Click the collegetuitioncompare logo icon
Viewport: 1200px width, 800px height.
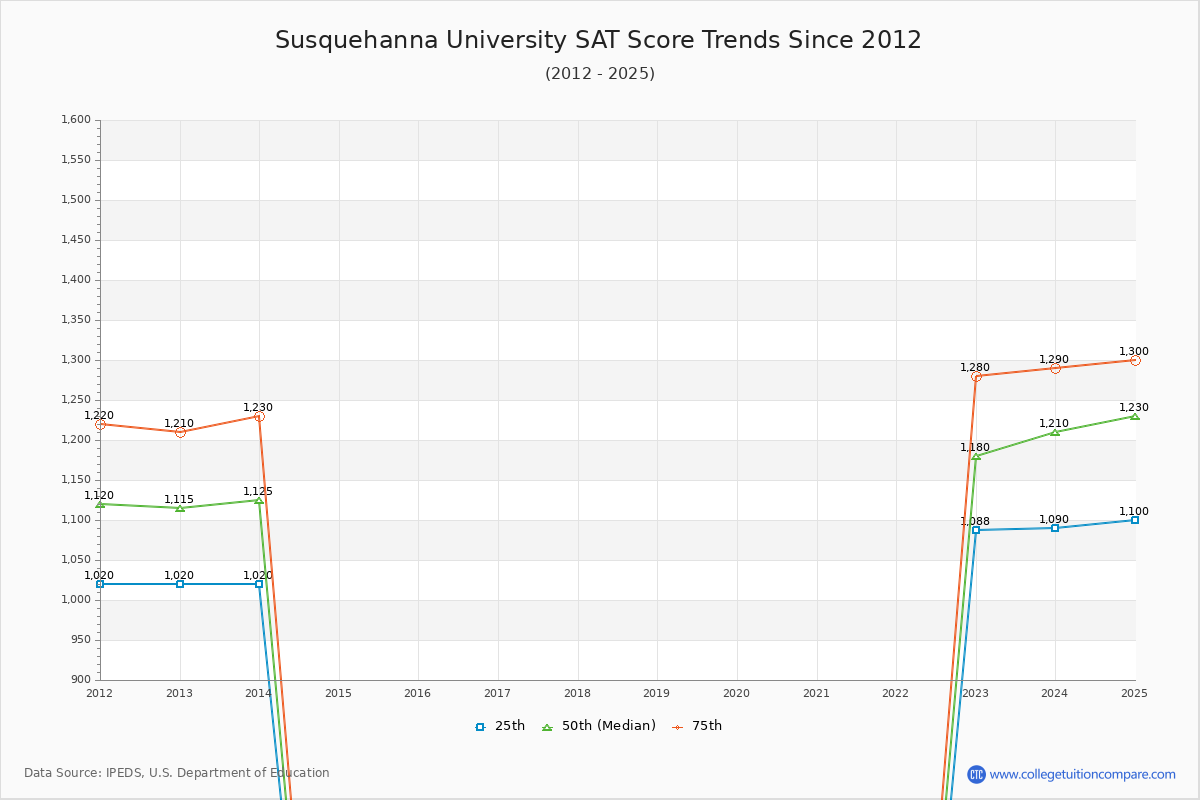pos(976,774)
